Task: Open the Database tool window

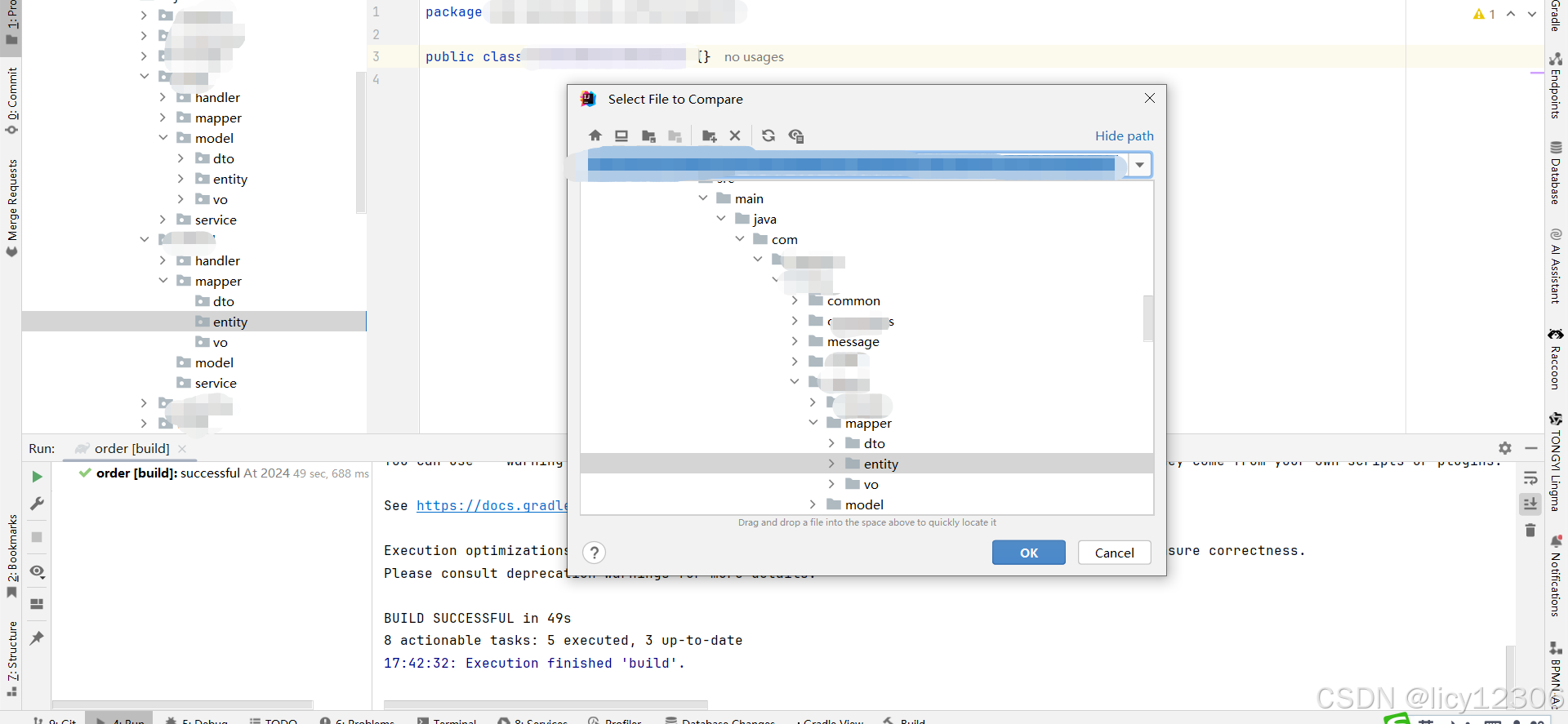Action: click(1556, 172)
